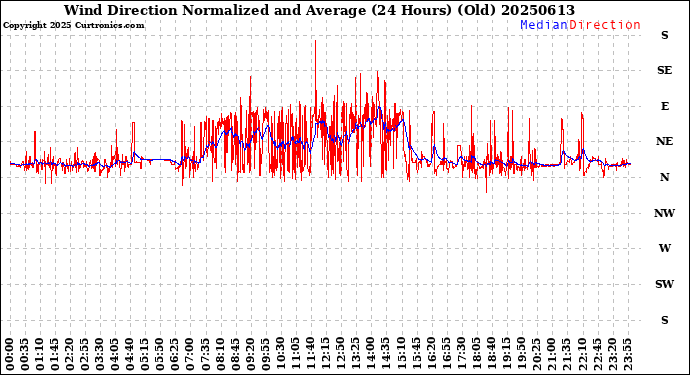Click the '21:00' time label

(x=551, y=354)
